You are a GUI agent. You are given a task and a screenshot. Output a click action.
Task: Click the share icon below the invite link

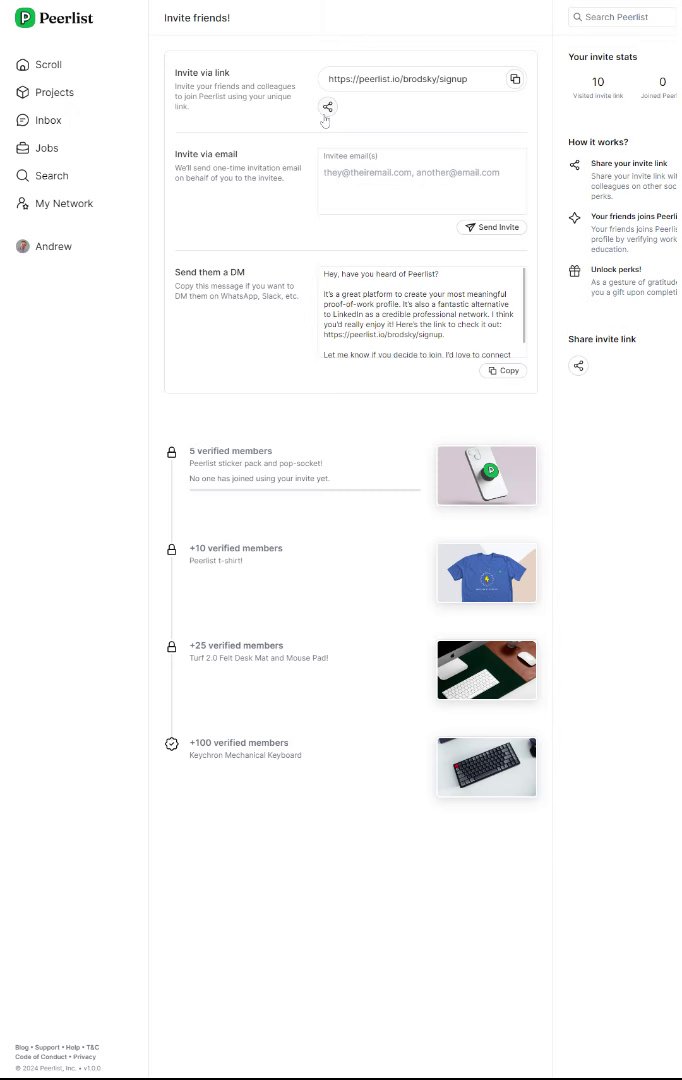(328, 107)
